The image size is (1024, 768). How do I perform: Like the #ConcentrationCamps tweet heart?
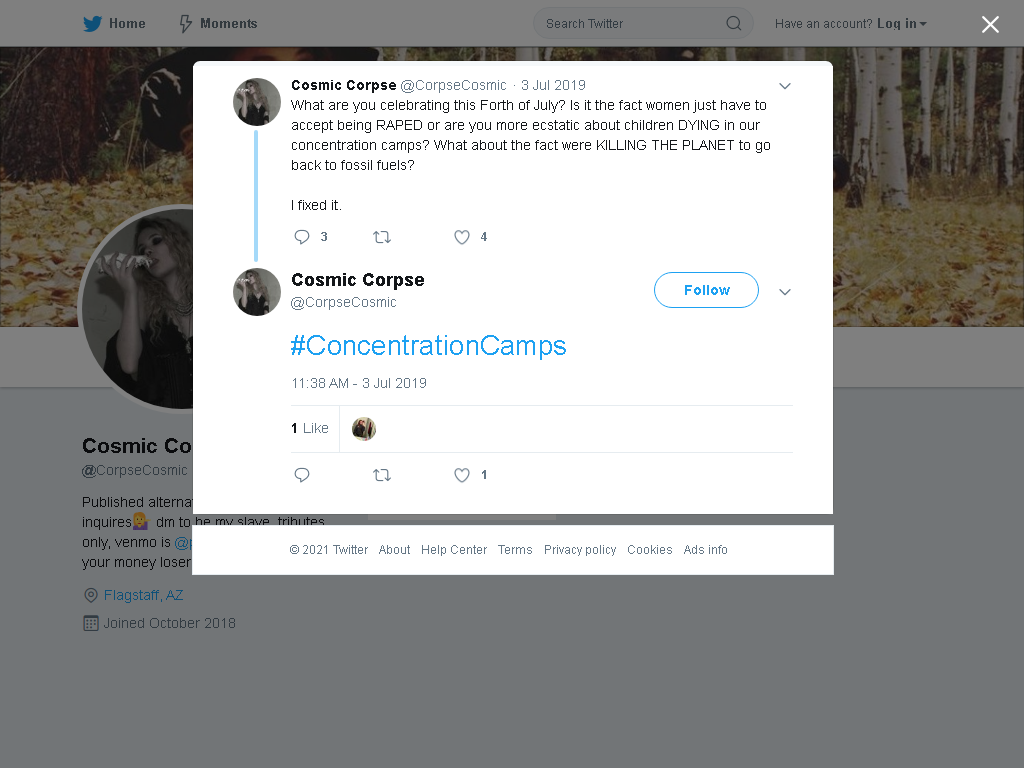(x=462, y=475)
